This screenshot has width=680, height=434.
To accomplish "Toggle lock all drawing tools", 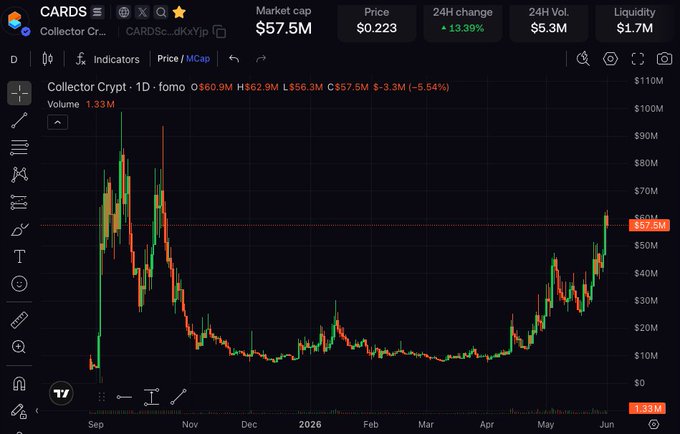I will point(19,411).
